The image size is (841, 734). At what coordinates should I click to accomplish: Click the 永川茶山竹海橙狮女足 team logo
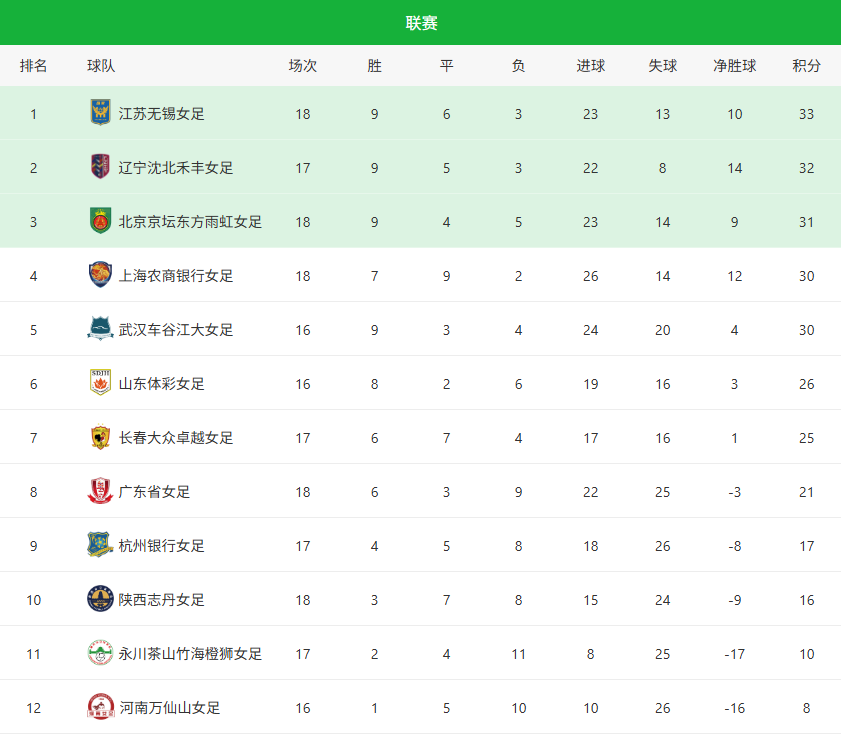pos(100,653)
